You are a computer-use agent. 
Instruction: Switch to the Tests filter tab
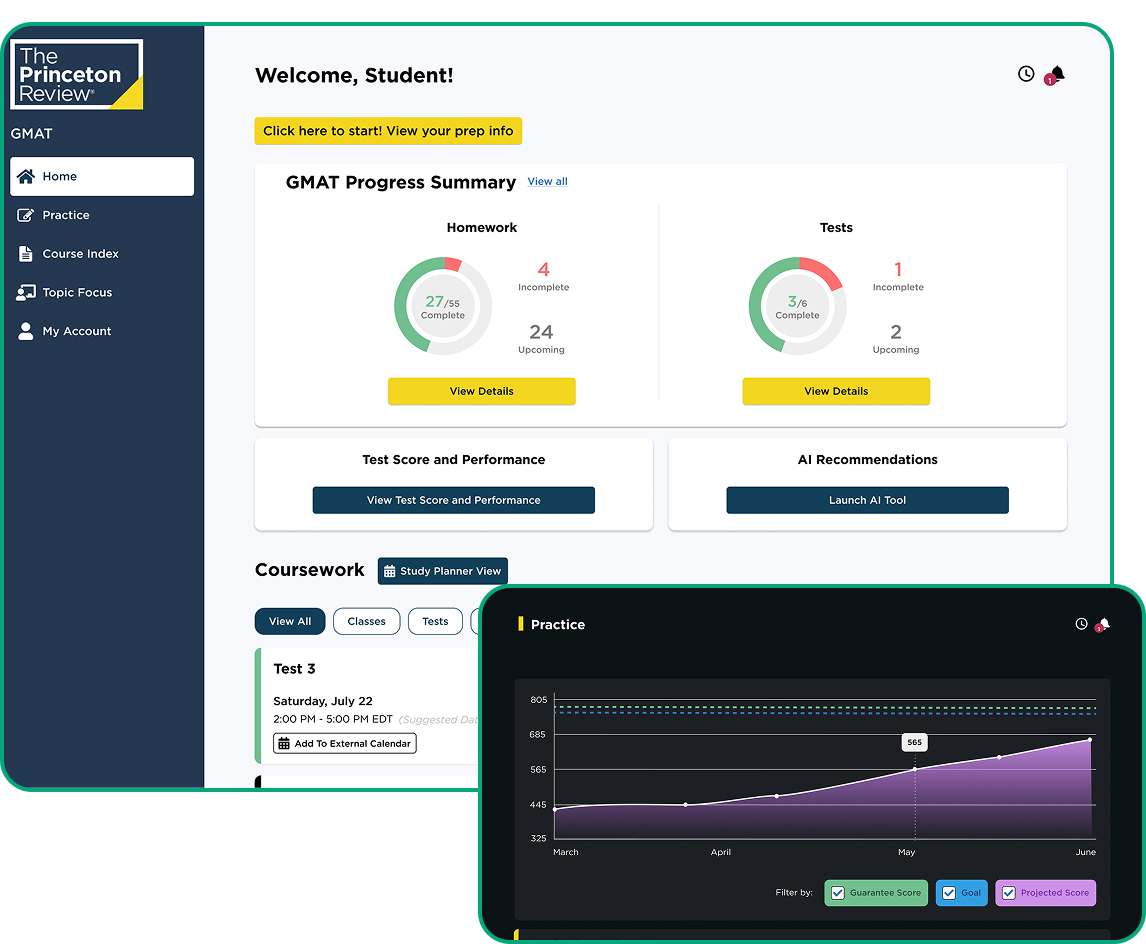coord(434,621)
